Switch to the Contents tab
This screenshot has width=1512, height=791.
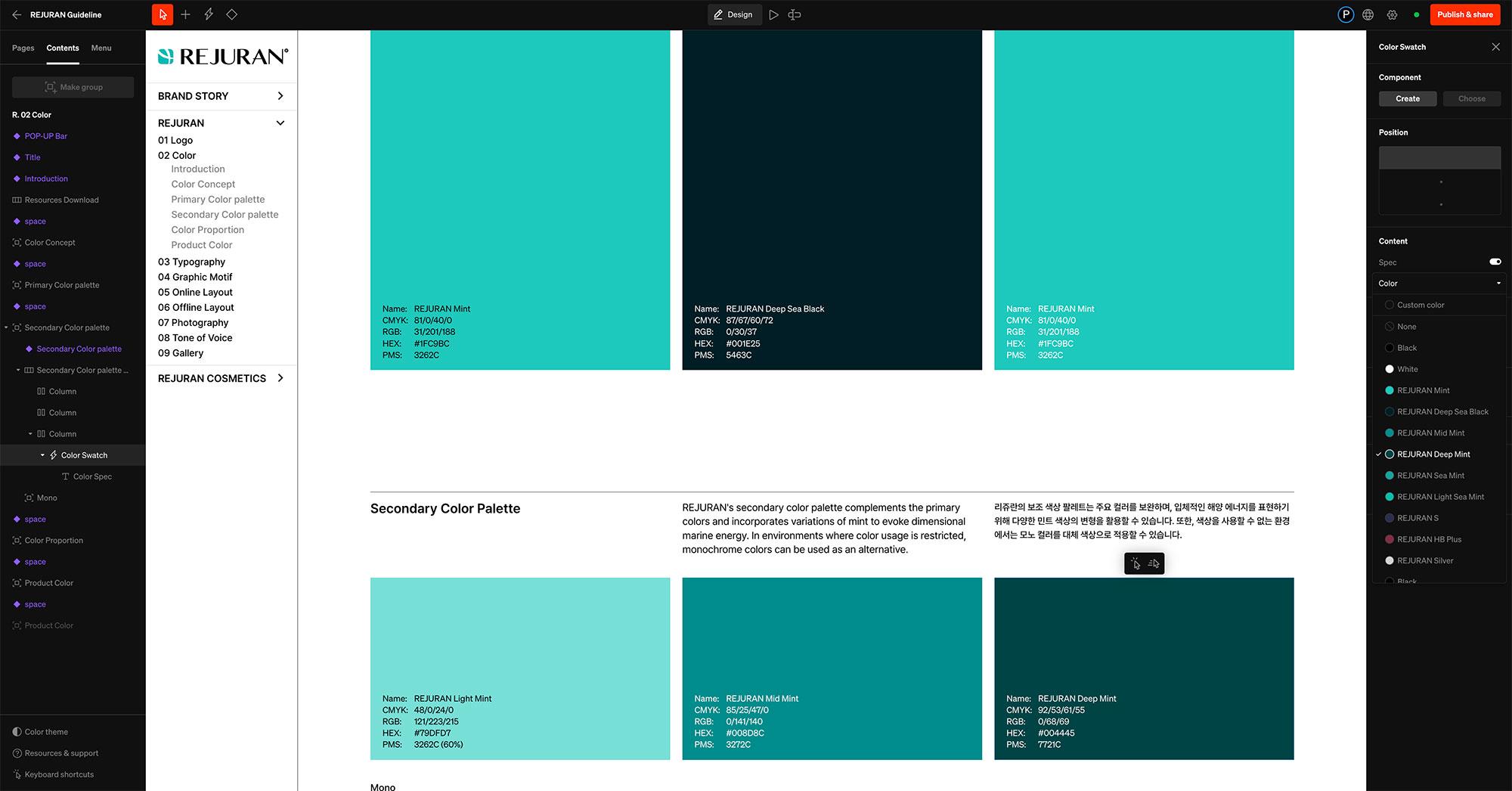pyautogui.click(x=63, y=48)
